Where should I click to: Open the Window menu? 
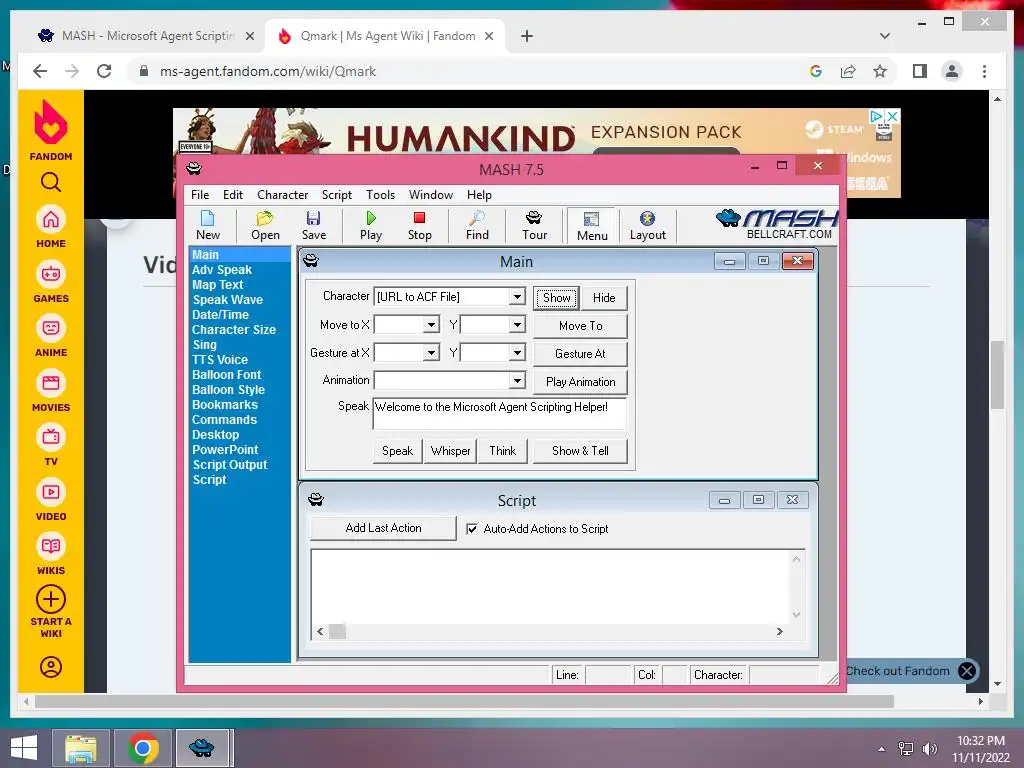click(430, 195)
